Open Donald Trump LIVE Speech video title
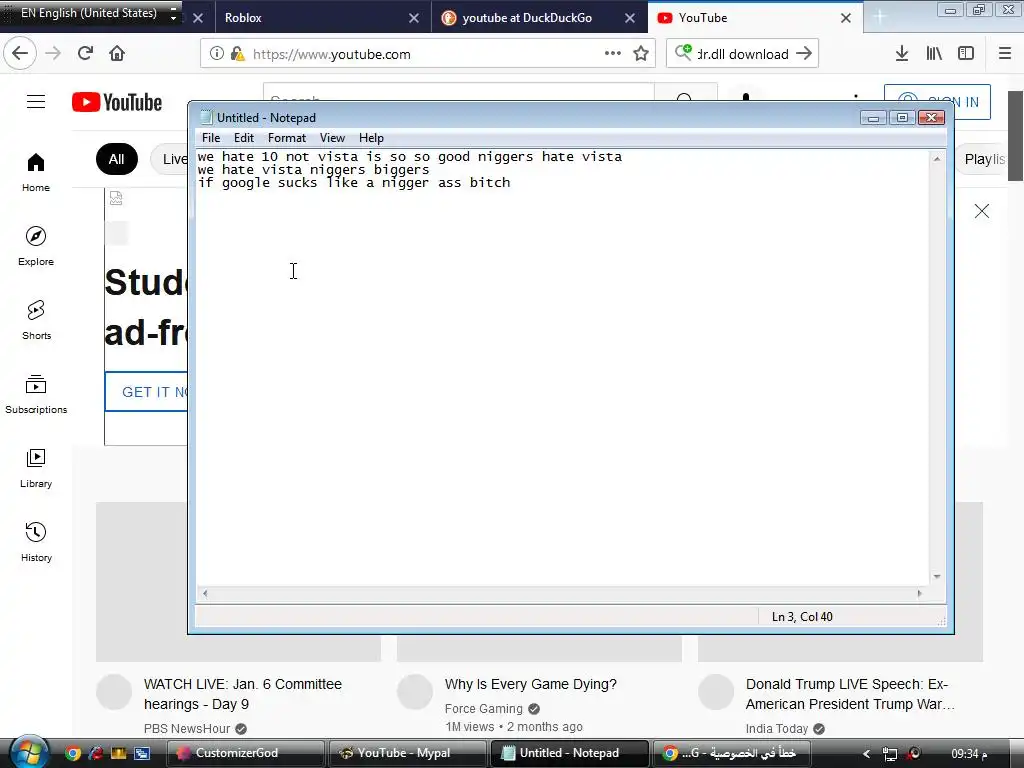Viewport: 1024px width, 768px height. 850,694
